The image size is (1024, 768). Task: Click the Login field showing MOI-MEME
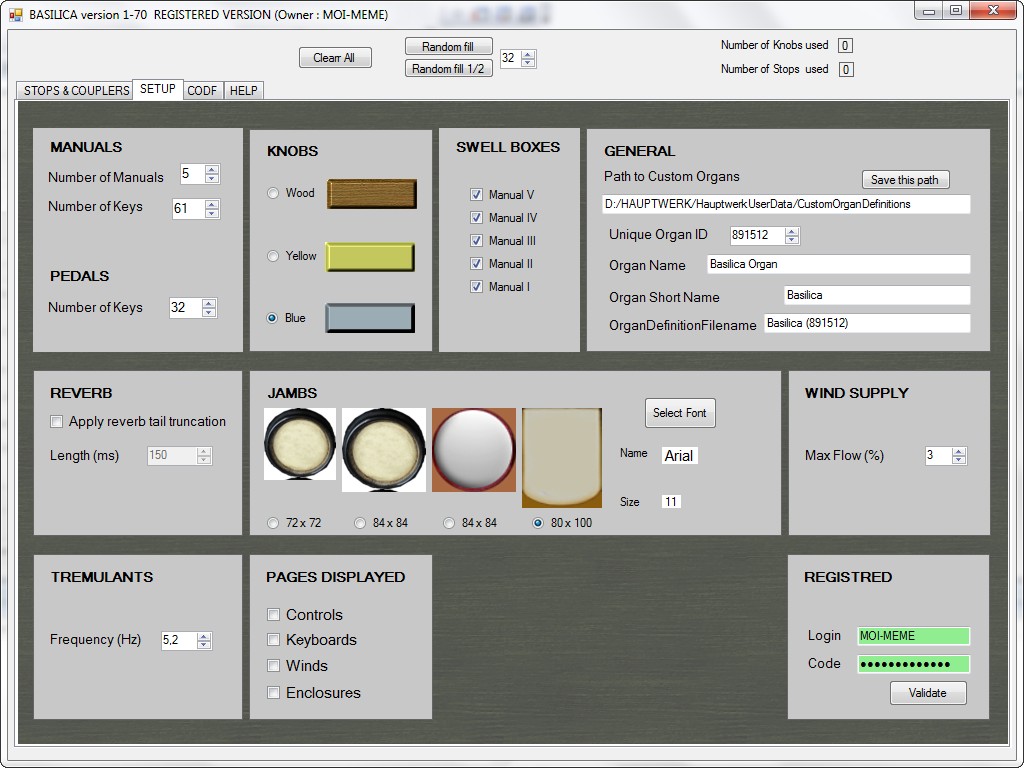[x=914, y=636]
